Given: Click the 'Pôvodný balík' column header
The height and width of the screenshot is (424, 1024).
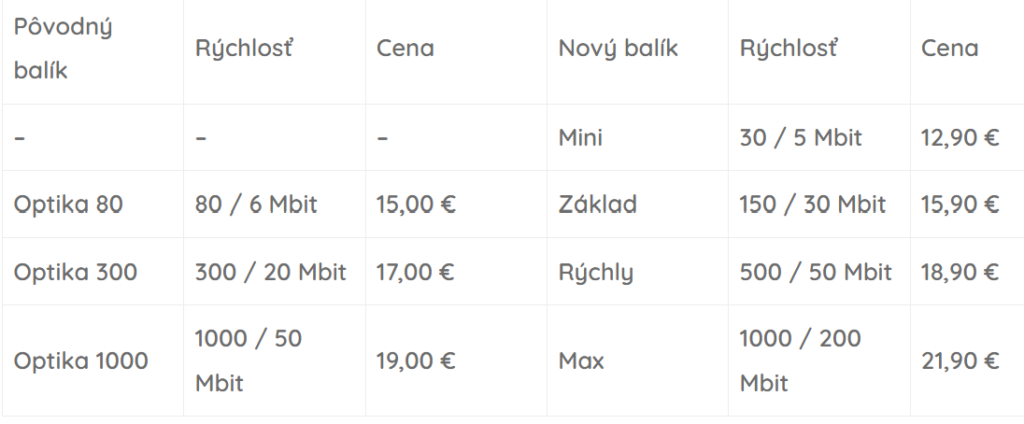Looking at the screenshot, I should coord(62,49).
